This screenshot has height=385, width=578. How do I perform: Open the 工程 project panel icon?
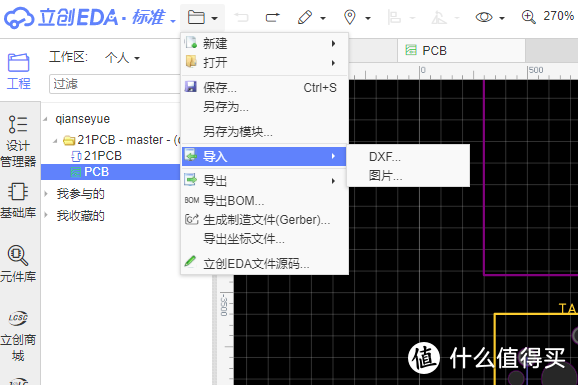click(x=18, y=72)
